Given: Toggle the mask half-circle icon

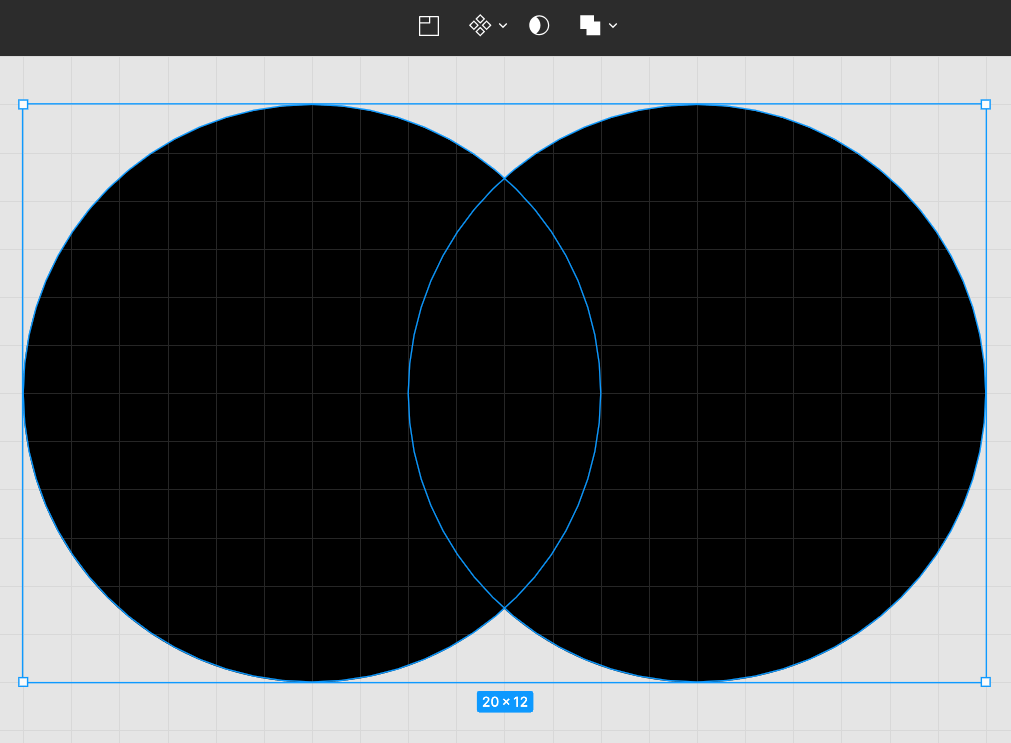Looking at the screenshot, I should (x=539, y=26).
